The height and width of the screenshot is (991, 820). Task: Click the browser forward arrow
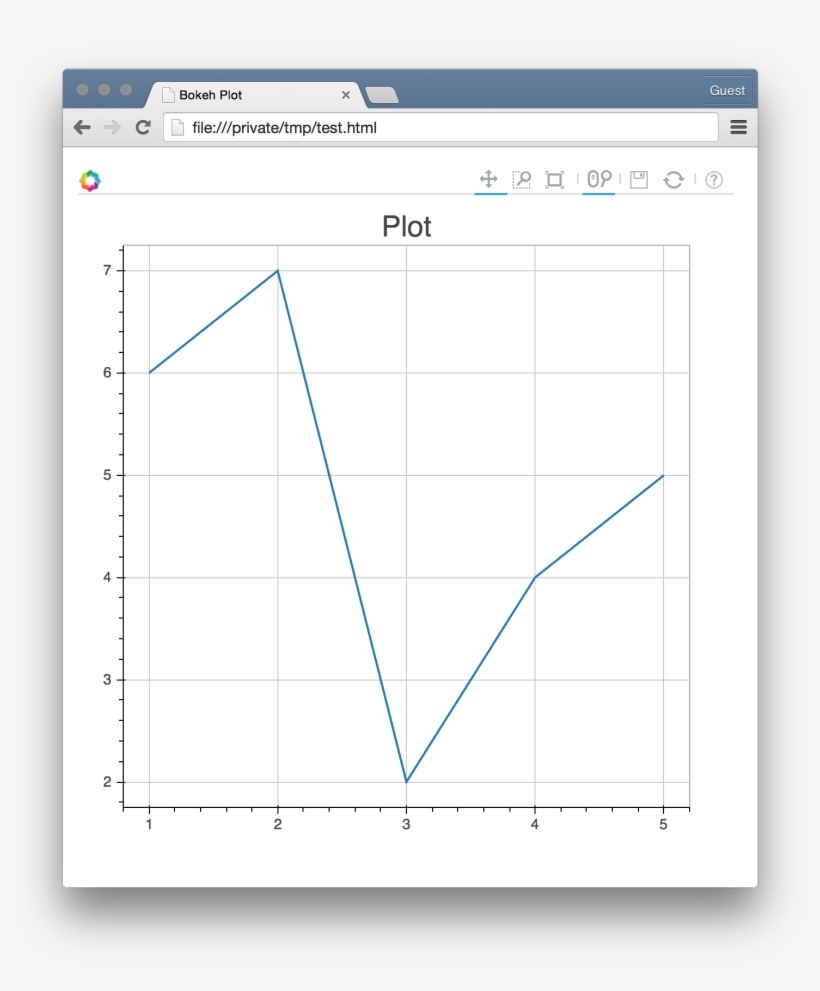pos(112,127)
